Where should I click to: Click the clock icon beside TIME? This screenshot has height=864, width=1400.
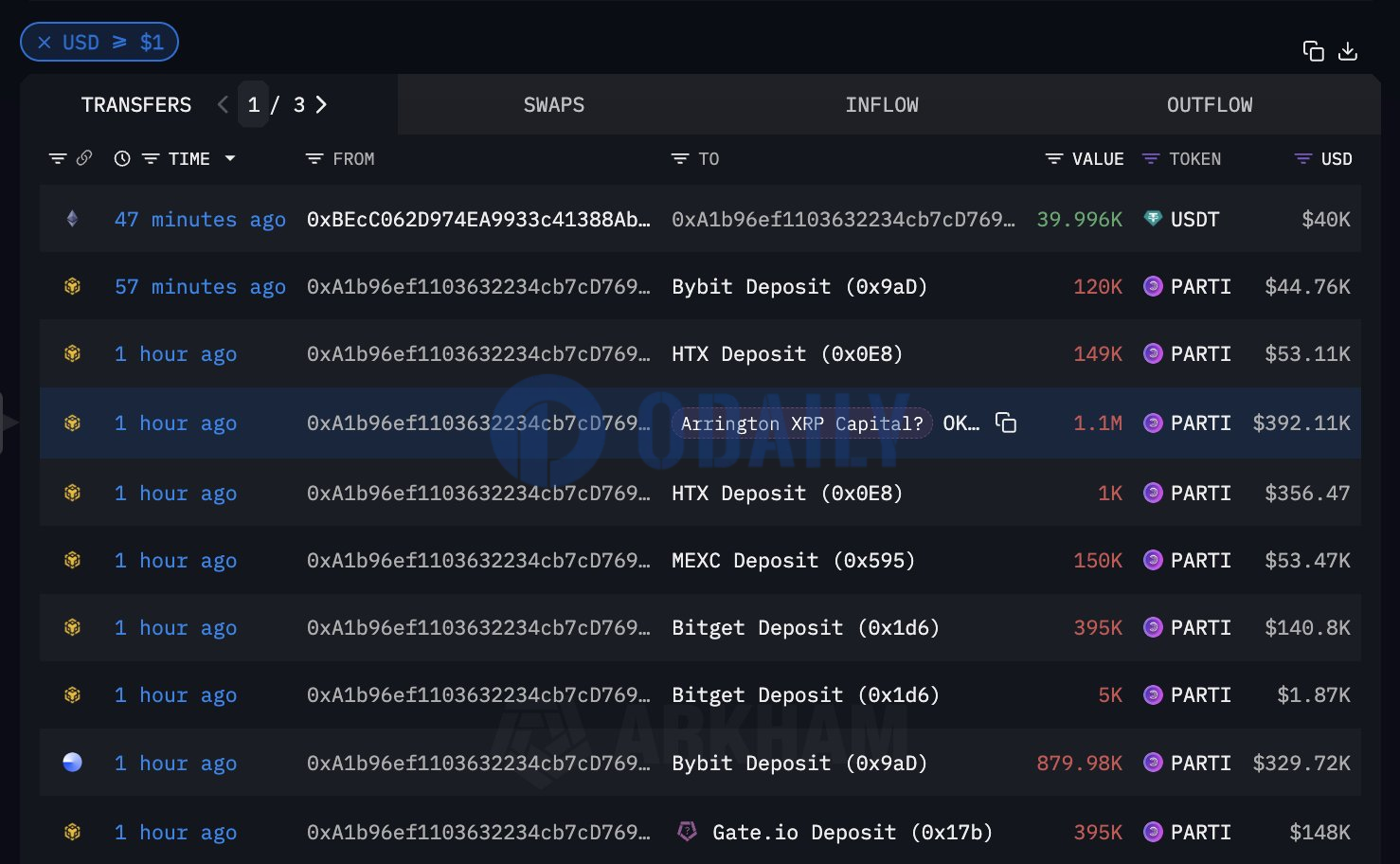point(122,159)
